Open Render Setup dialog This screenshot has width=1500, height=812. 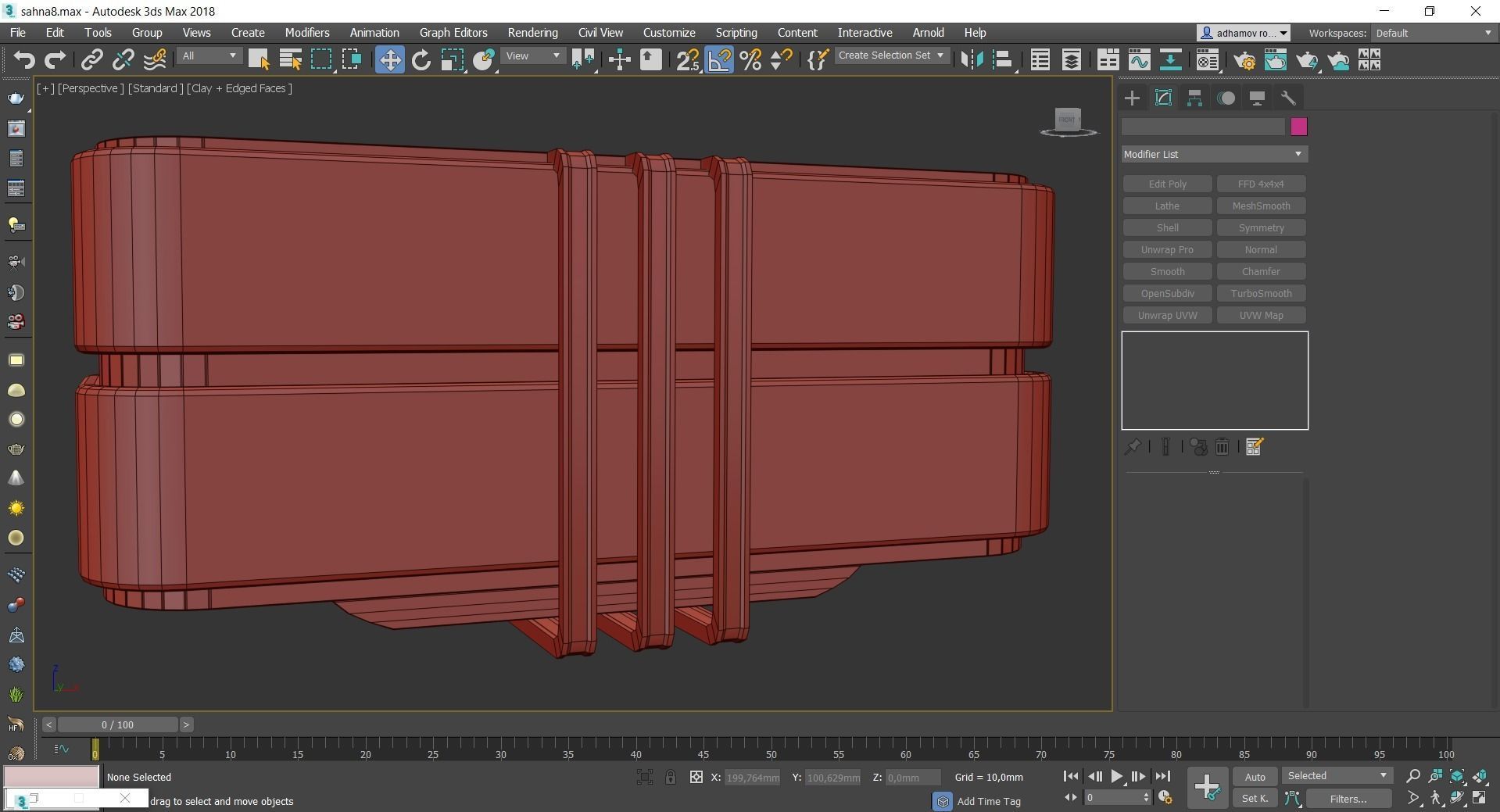click(1244, 60)
